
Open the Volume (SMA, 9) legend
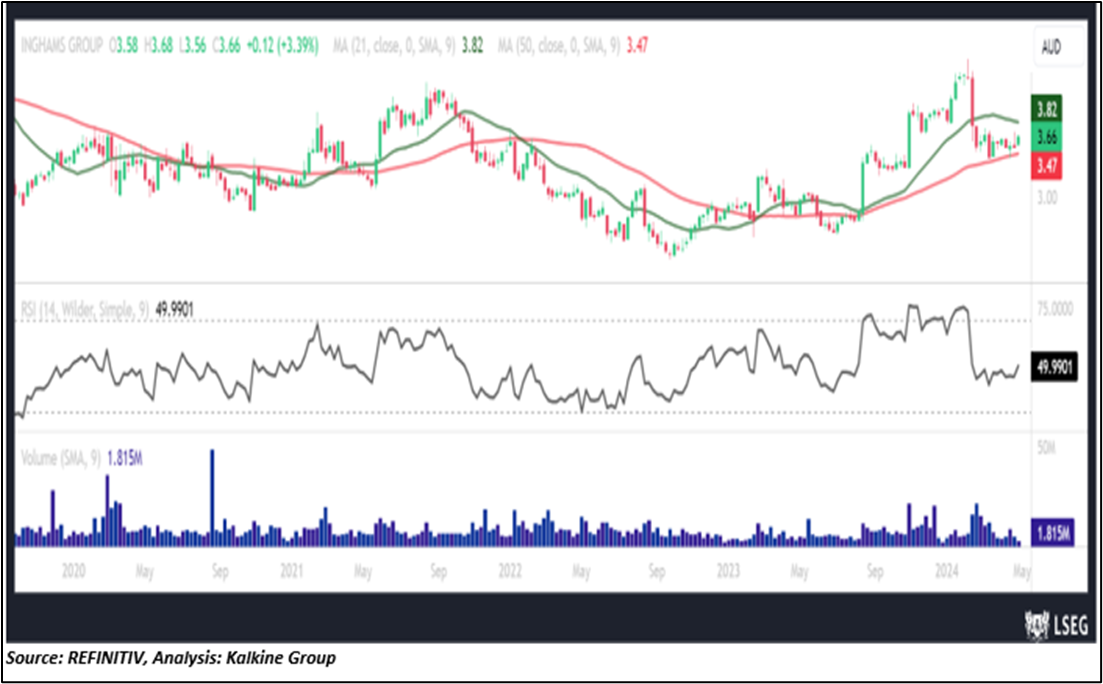click(62, 459)
